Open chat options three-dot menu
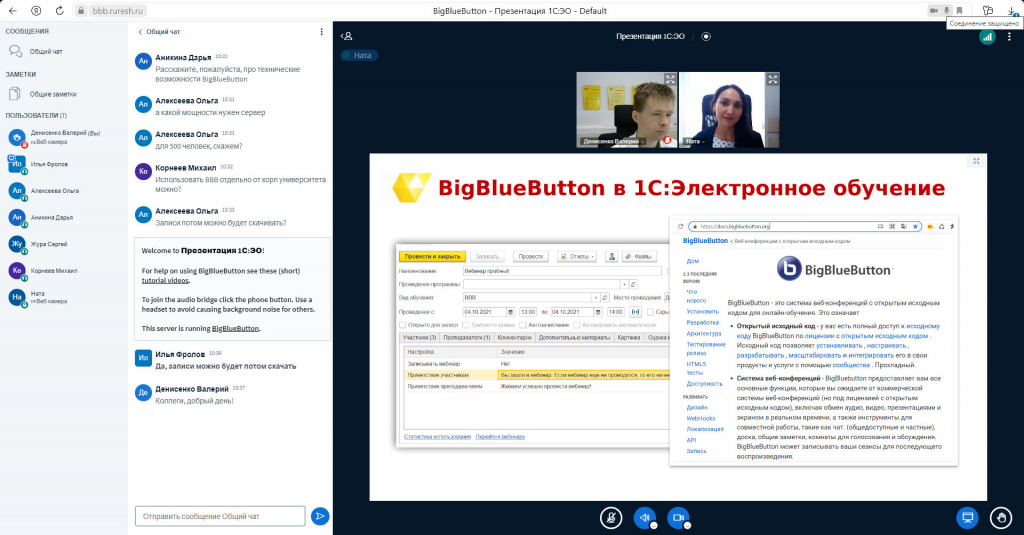The image size is (1024, 535). (321, 32)
